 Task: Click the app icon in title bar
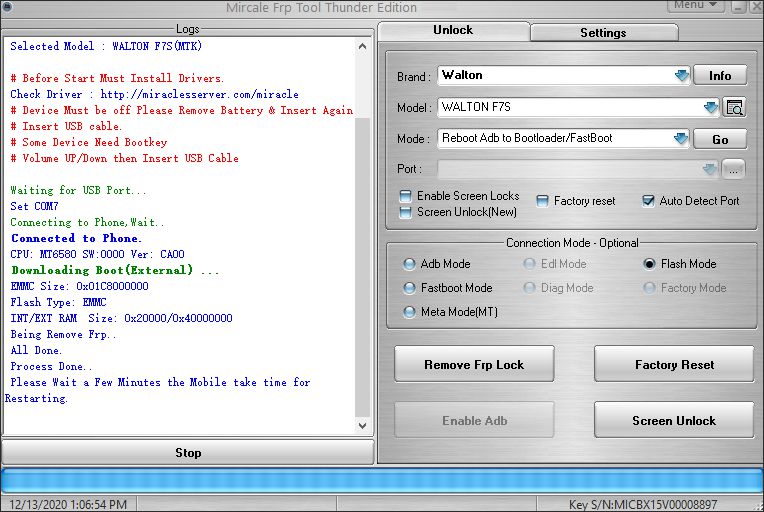coord(7,7)
